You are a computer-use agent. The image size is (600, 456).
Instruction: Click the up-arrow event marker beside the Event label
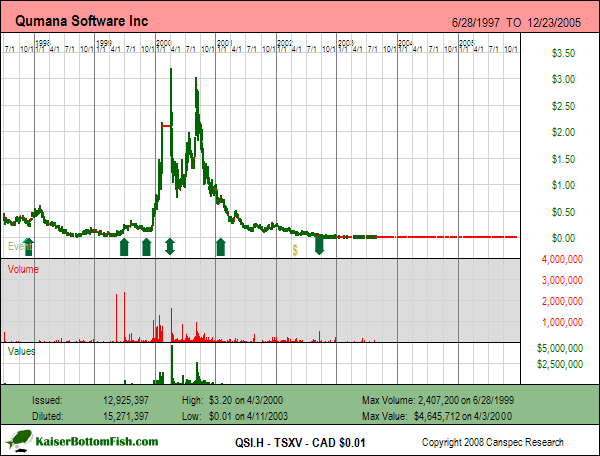click(29, 247)
